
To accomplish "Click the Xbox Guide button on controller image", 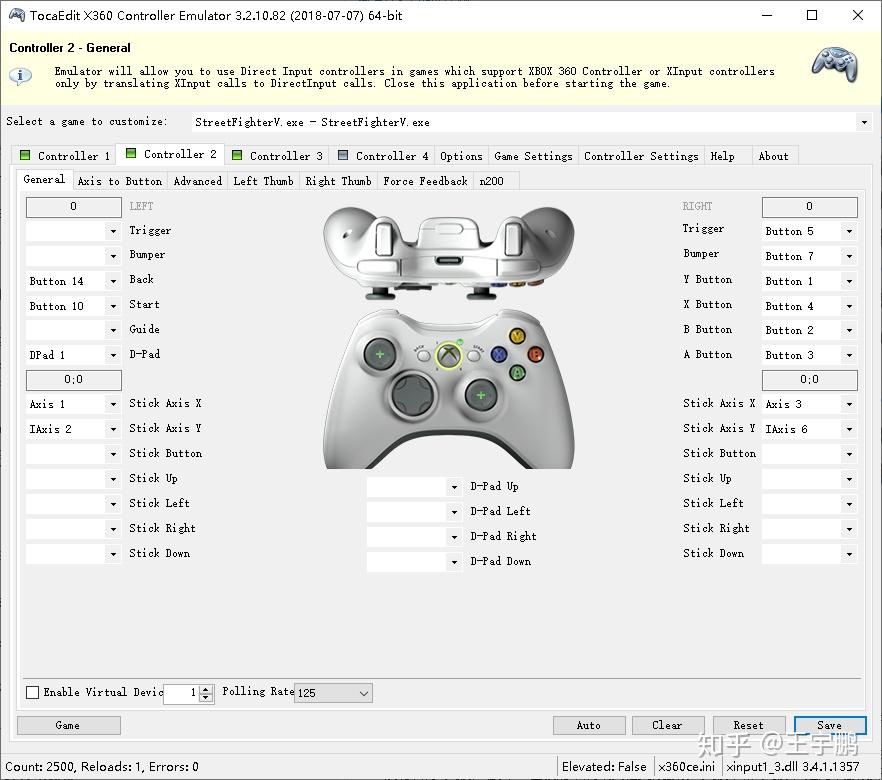I will pyautogui.click(x=448, y=355).
